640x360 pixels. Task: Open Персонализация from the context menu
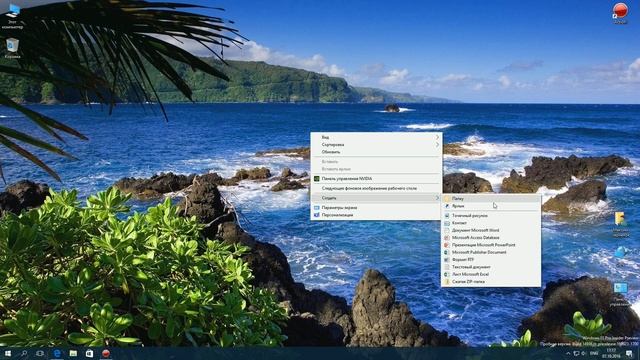[376, 215]
